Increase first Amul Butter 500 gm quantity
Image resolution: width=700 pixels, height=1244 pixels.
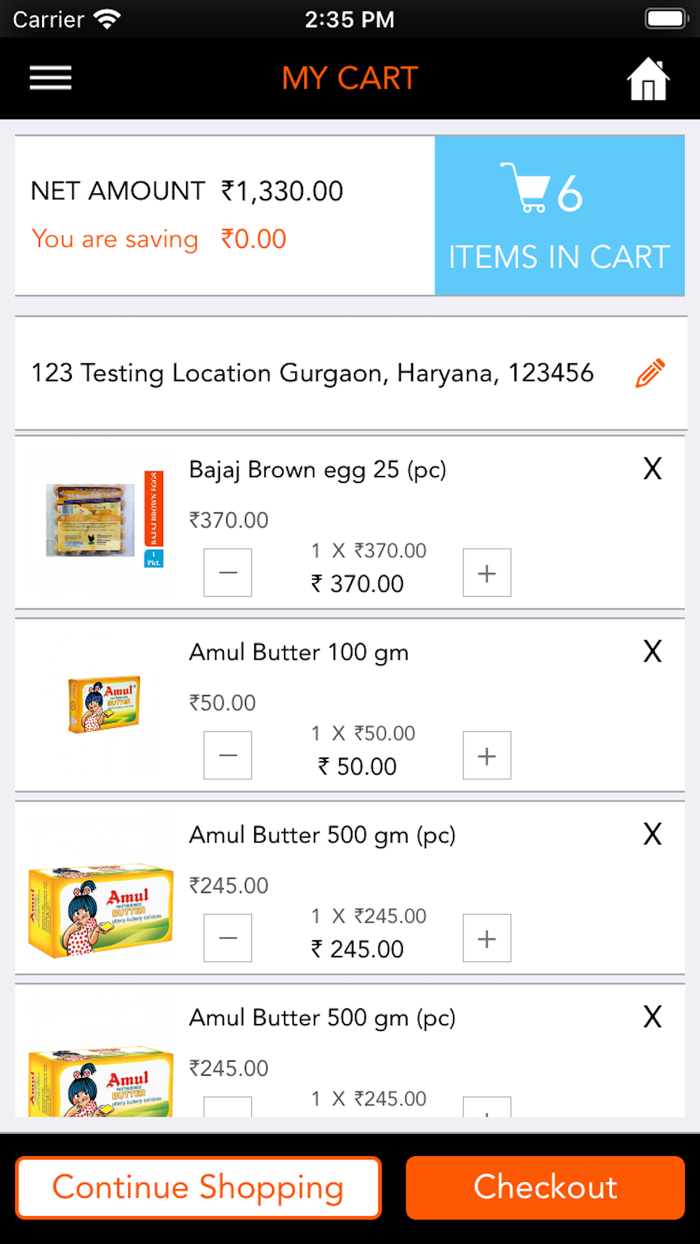(x=487, y=938)
